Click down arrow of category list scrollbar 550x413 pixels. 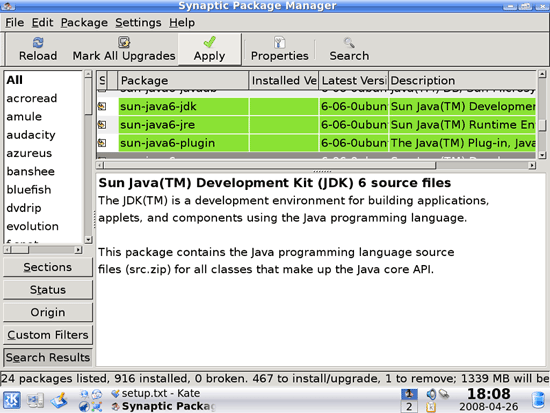[88, 240]
